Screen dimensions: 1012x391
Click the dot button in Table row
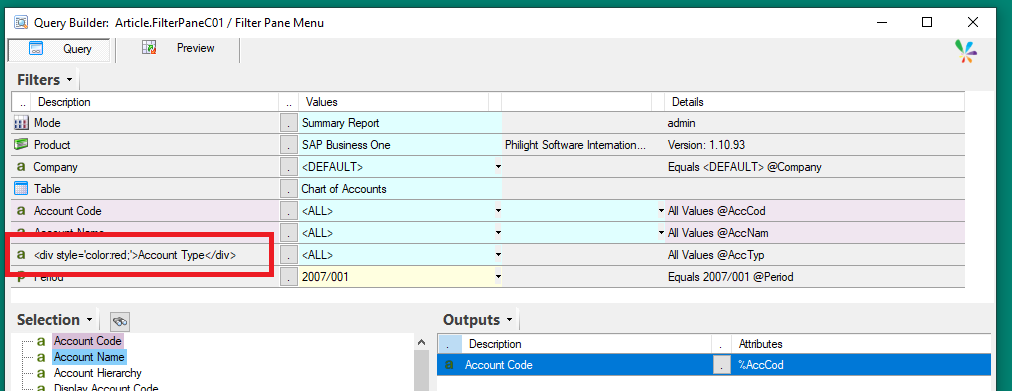click(x=288, y=188)
